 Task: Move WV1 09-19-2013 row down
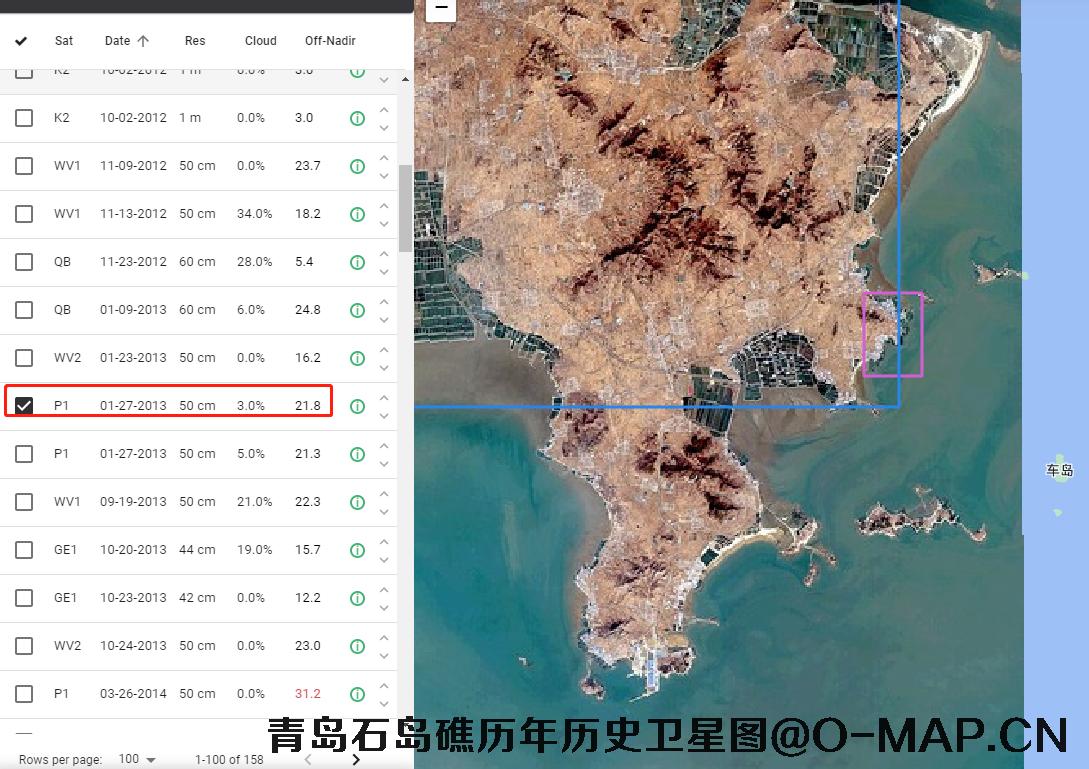tap(384, 512)
